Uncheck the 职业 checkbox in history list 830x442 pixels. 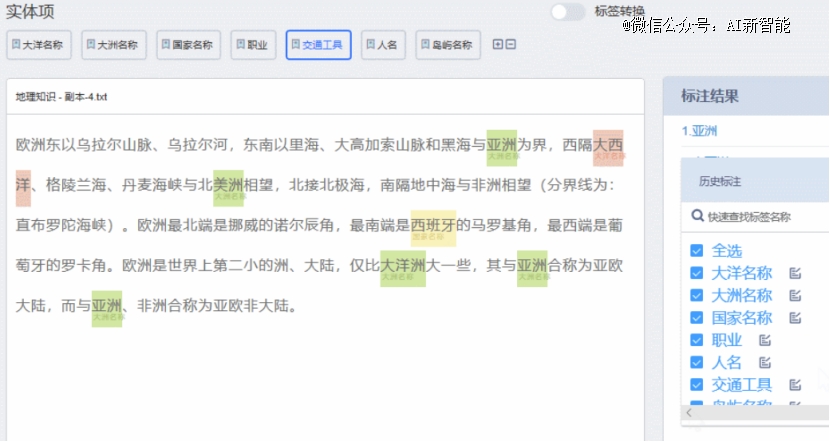coord(697,340)
